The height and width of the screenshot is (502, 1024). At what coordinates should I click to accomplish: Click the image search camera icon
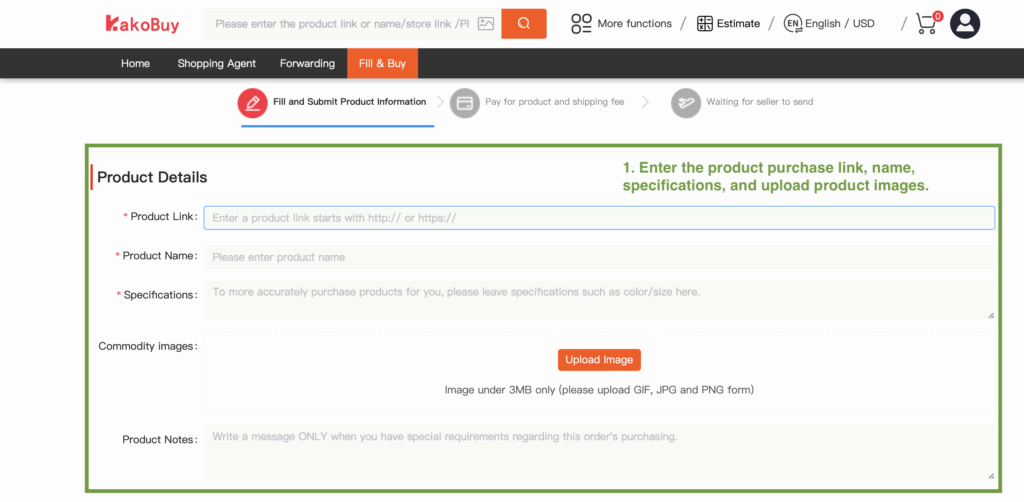486,23
